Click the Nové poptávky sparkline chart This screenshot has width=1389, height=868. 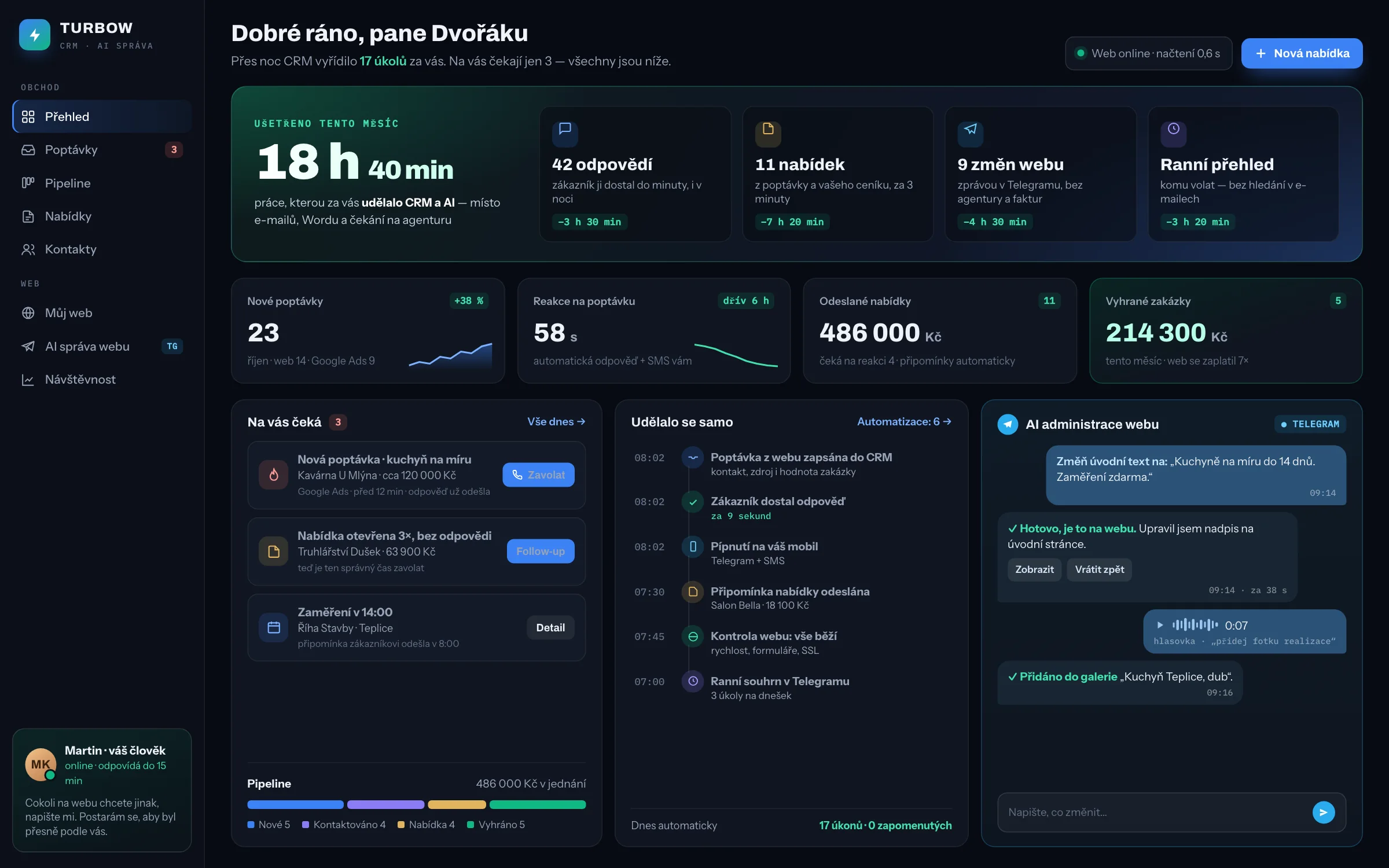pyautogui.click(x=450, y=355)
